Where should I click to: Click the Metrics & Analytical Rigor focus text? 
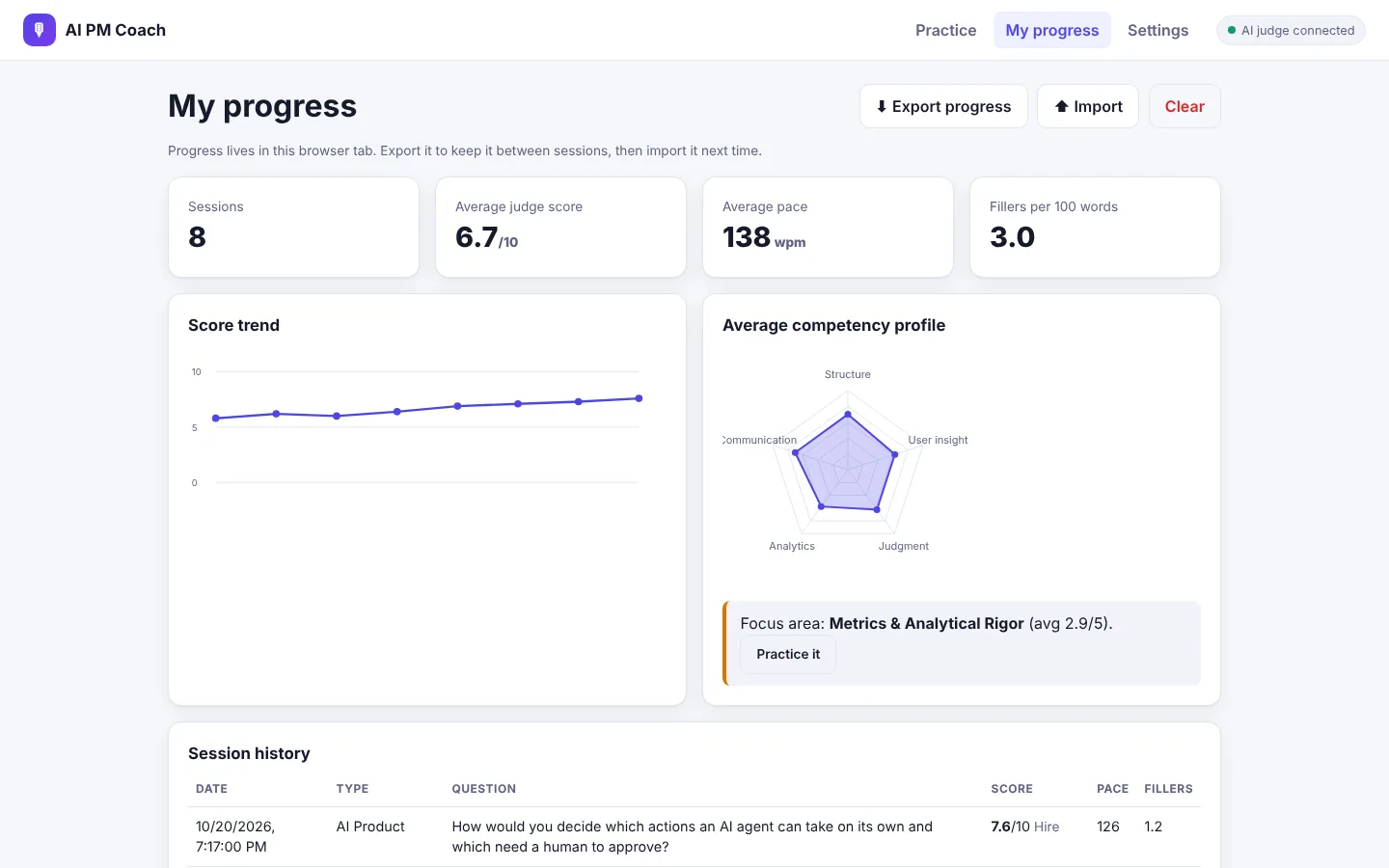[926, 623]
